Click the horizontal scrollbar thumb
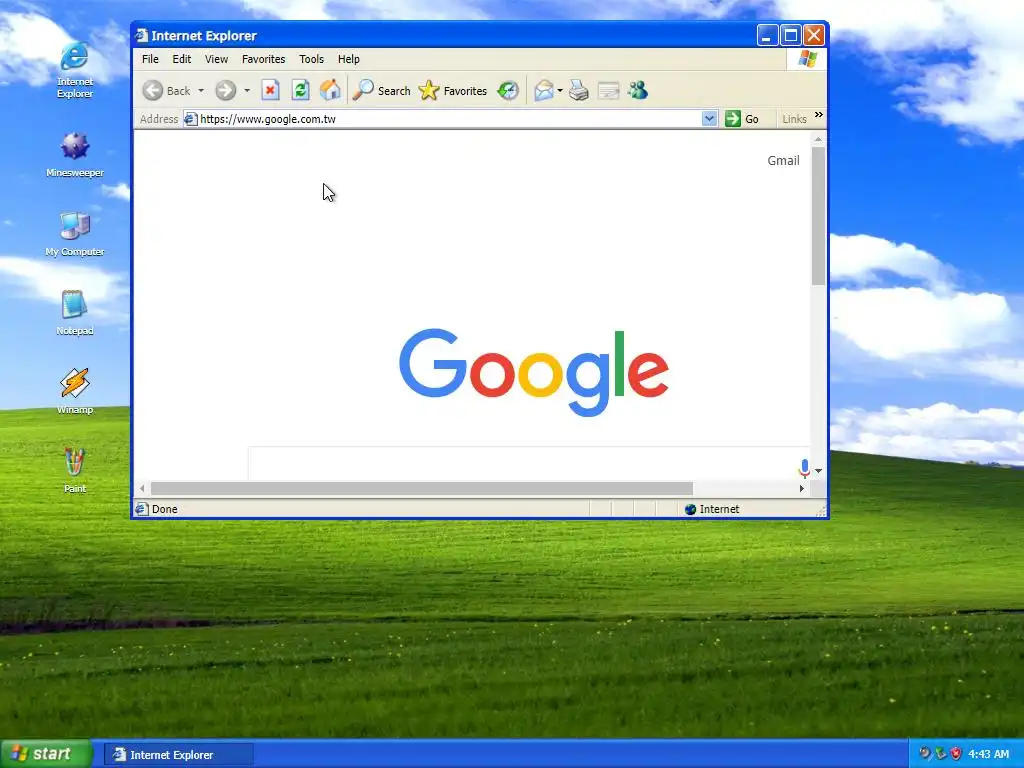Viewport: 1024px width, 768px height. [422, 488]
